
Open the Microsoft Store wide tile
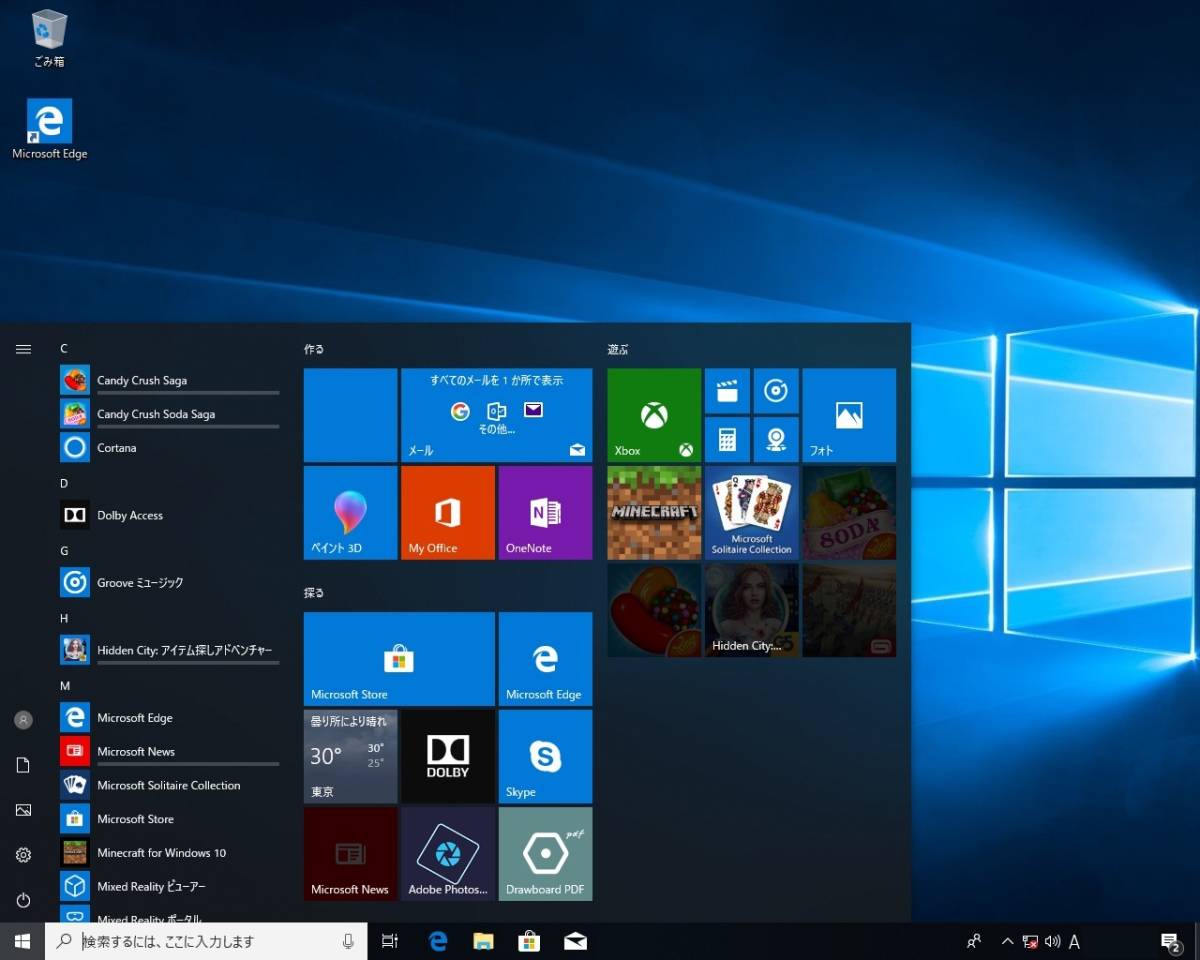[x=399, y=659]
